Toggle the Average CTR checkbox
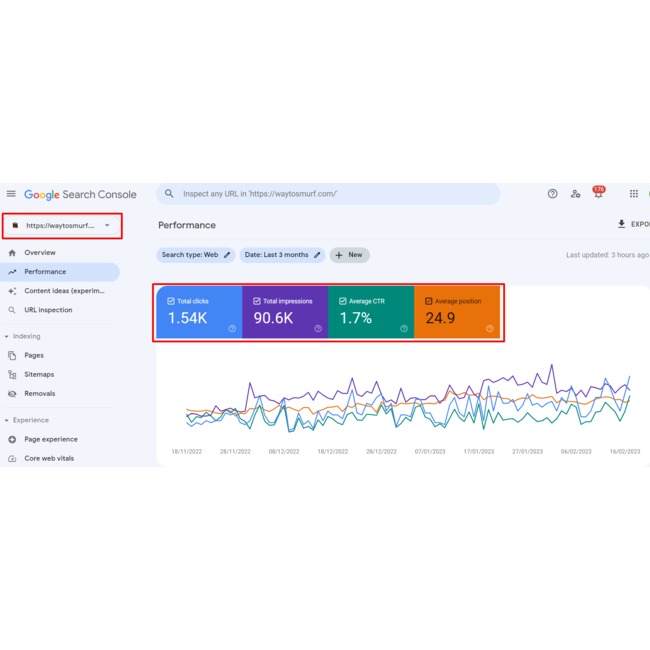The image size is (650, 650). [343, 301]
